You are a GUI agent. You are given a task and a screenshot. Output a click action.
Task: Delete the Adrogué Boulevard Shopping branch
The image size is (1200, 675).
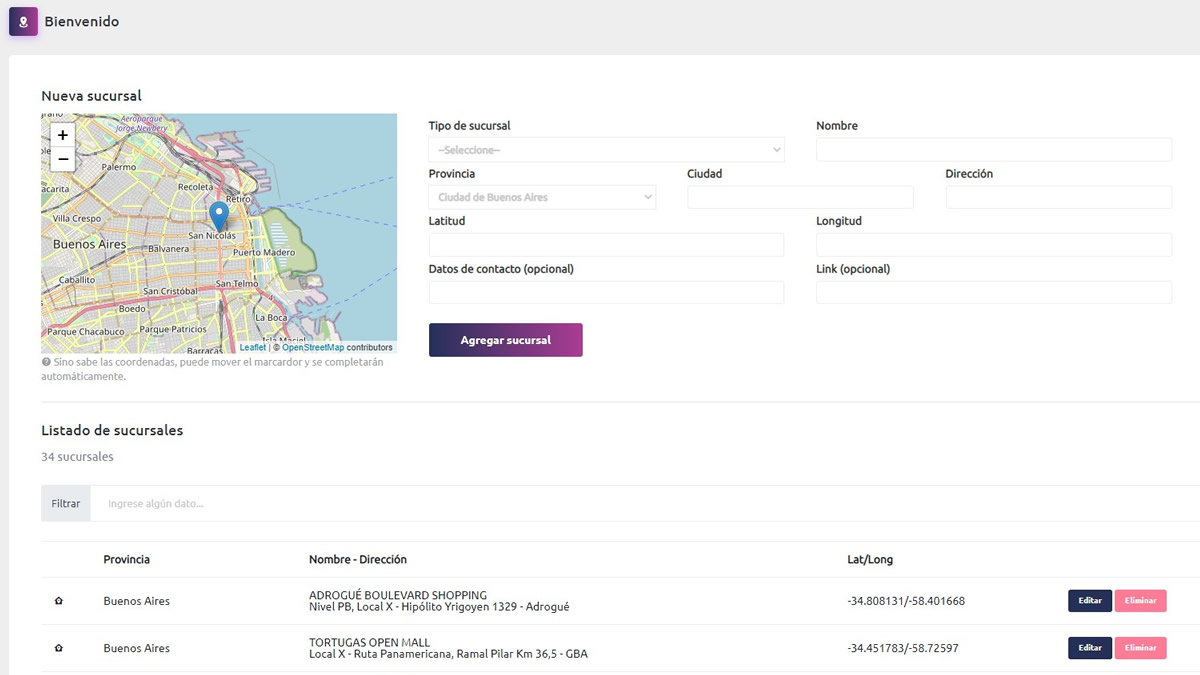[1140, 601]
